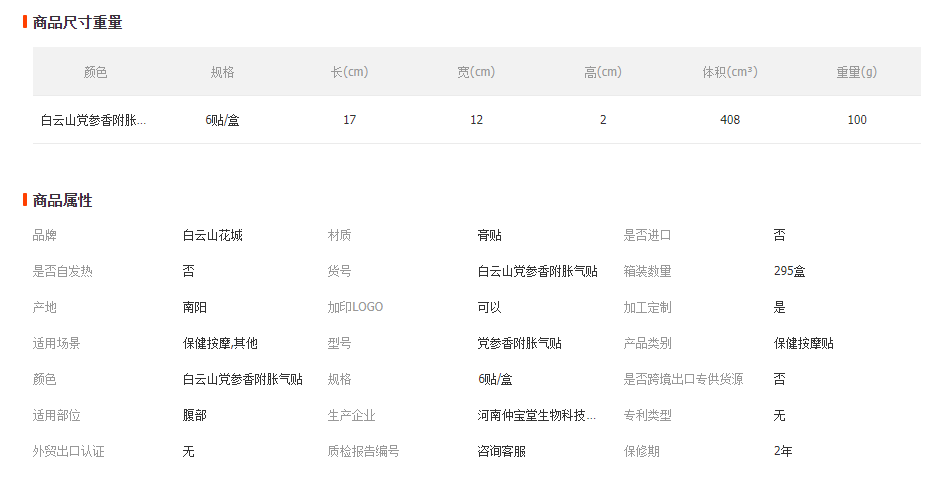This screenshot has width=939, height=478.
Task: Click the 是 value beside 加工定制
Action: pyautogui.click(x=779, y=307)
